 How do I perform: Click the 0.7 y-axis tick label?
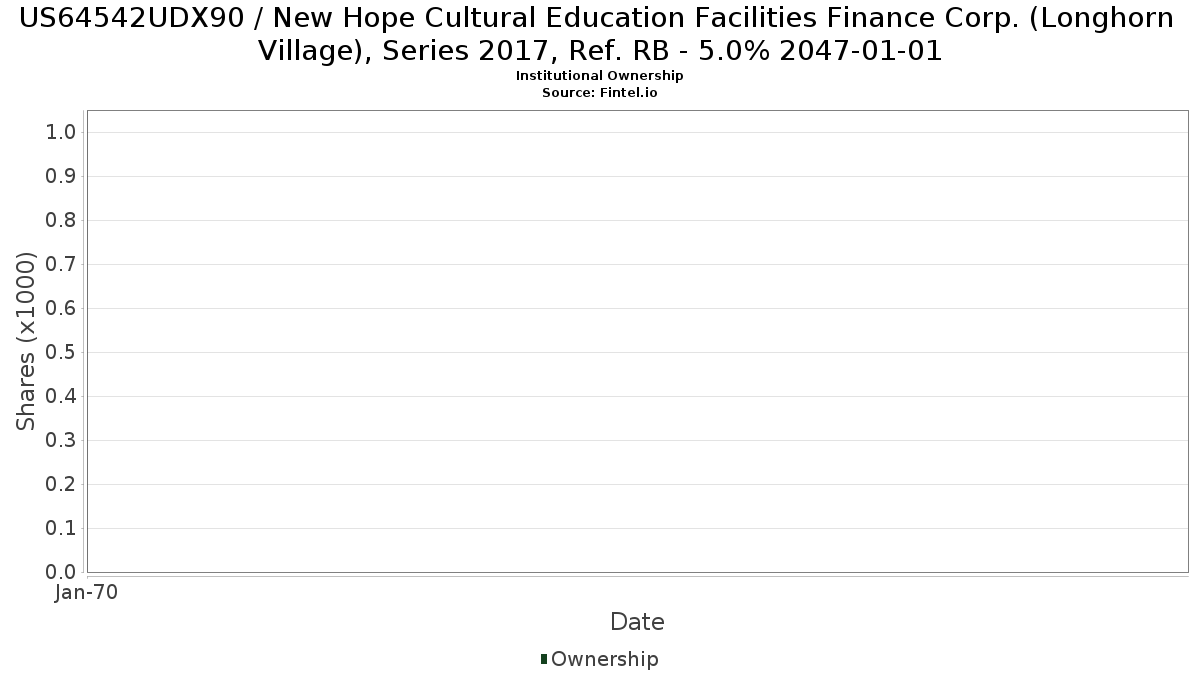[x=61, y=264]
